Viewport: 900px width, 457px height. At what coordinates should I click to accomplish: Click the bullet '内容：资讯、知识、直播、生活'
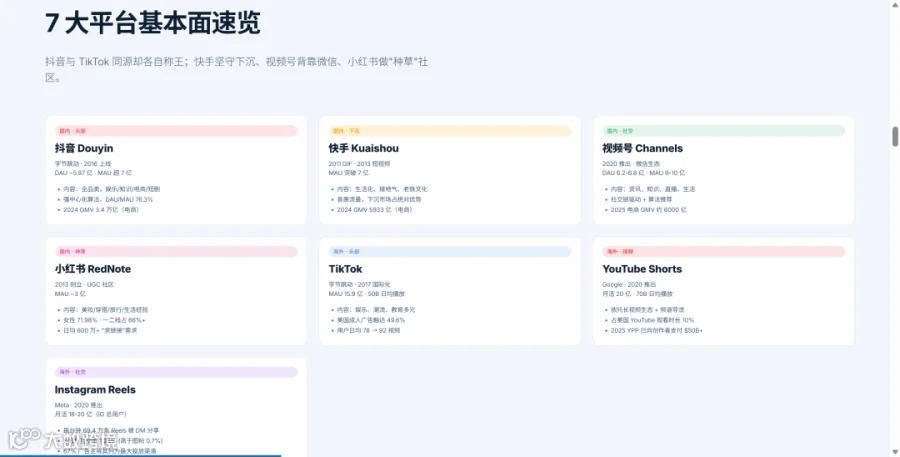point(653,189)
